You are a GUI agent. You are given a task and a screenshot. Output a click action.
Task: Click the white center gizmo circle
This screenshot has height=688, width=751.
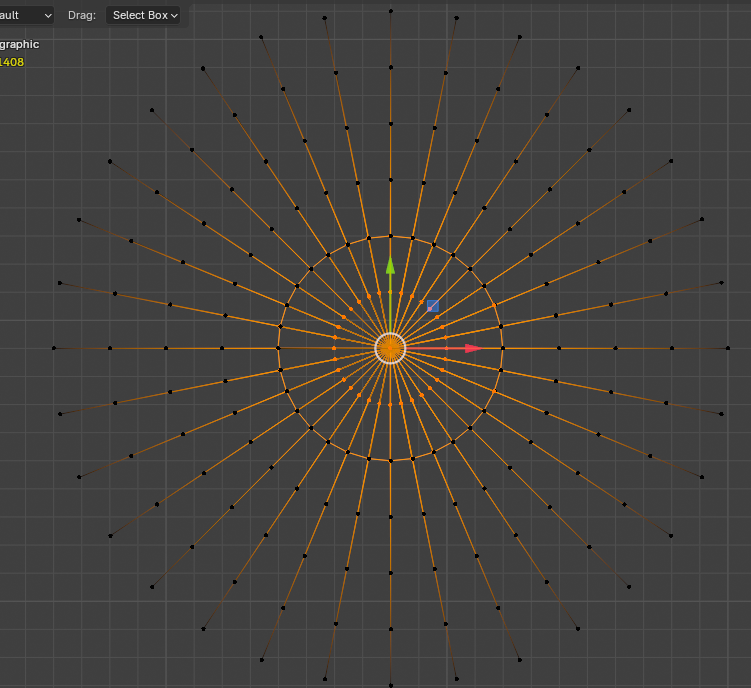[x=390, y=348]
